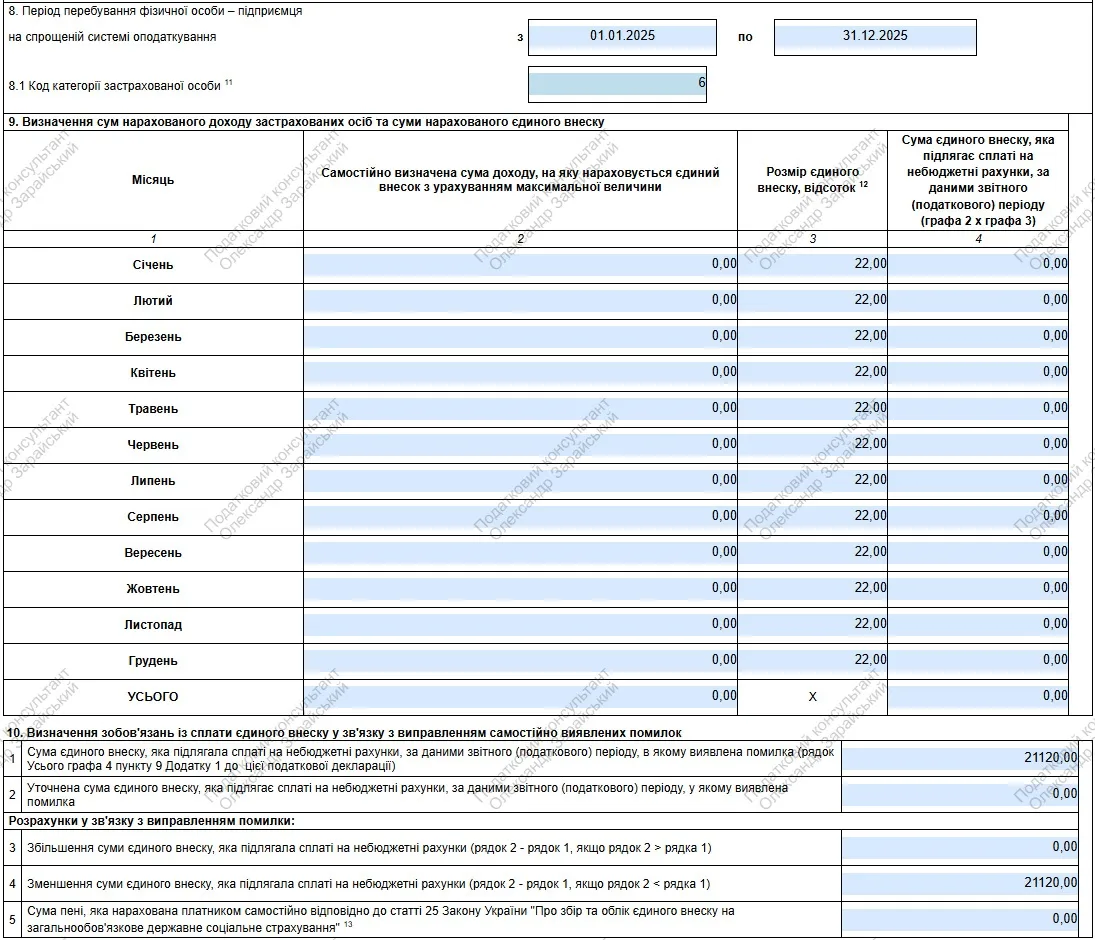
Task: Select the contribution rate field for Лютий
Action: click(812, 301)
